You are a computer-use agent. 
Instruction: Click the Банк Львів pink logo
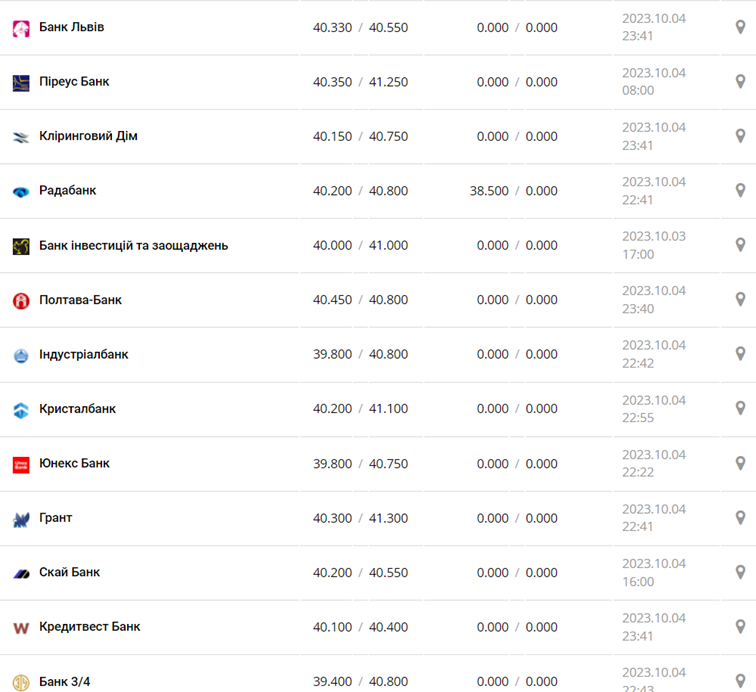(x=21, y=28)
